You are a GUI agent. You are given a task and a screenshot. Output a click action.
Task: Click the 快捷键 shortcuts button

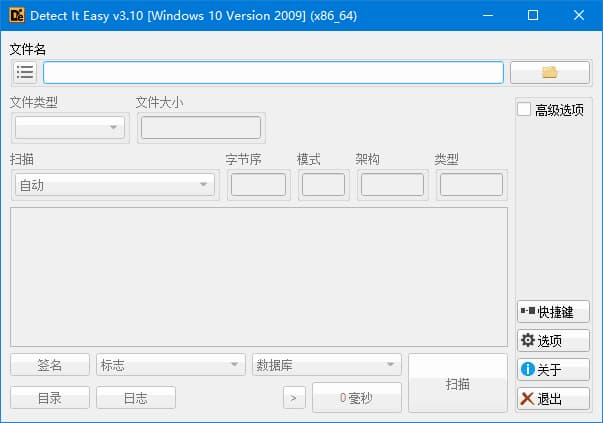[553, 312]
